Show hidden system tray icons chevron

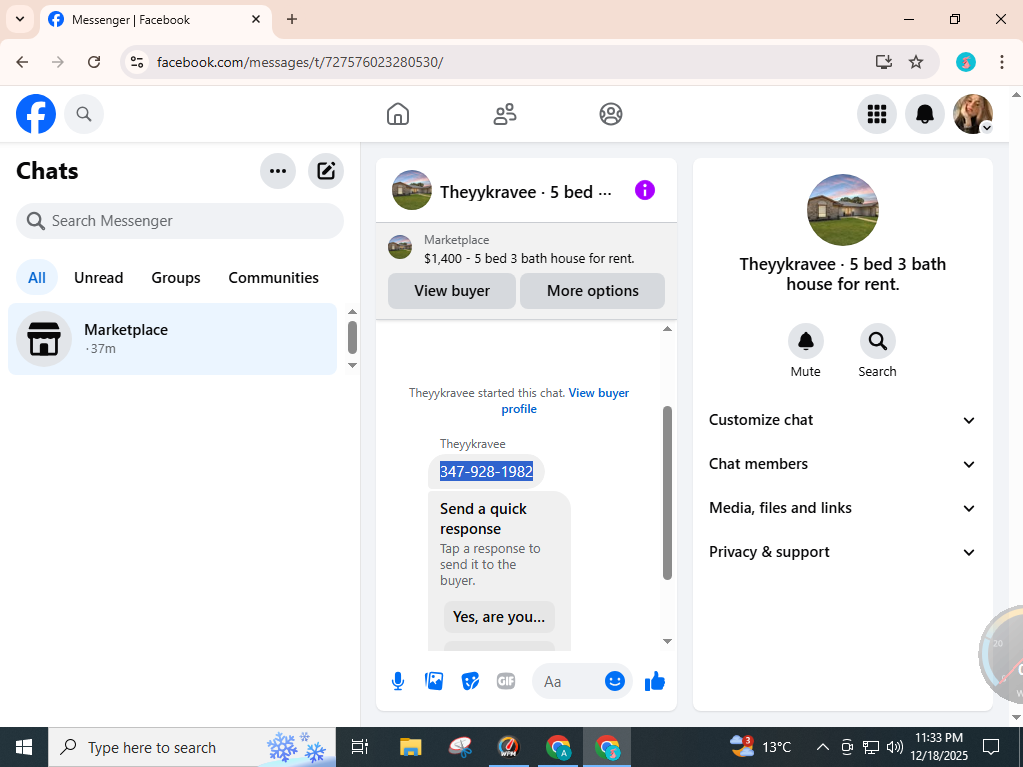pos(823,747)
